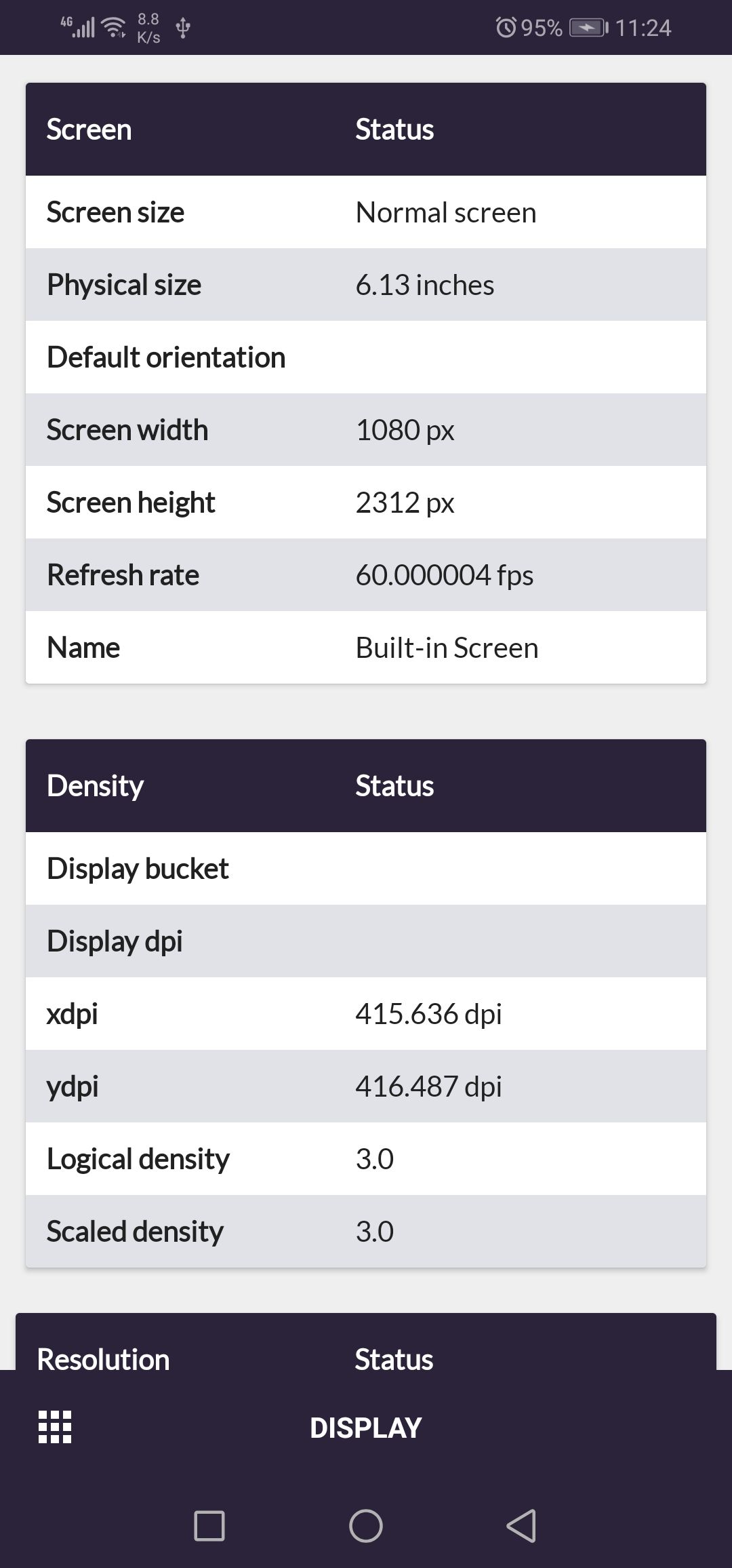Tap the Refresh rate row
Viewport: 732px width, 1568px height.
[x=365, y=575]
